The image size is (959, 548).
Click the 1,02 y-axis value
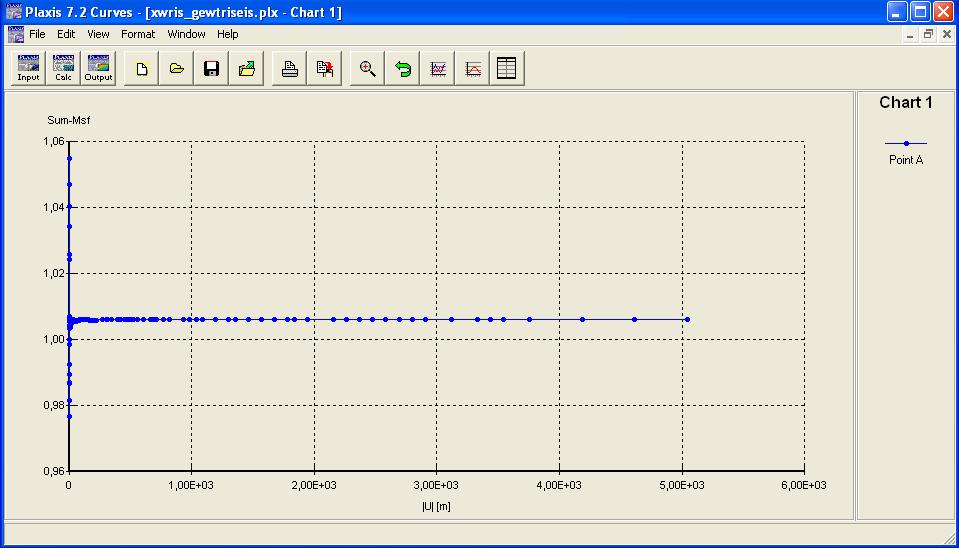53,273
